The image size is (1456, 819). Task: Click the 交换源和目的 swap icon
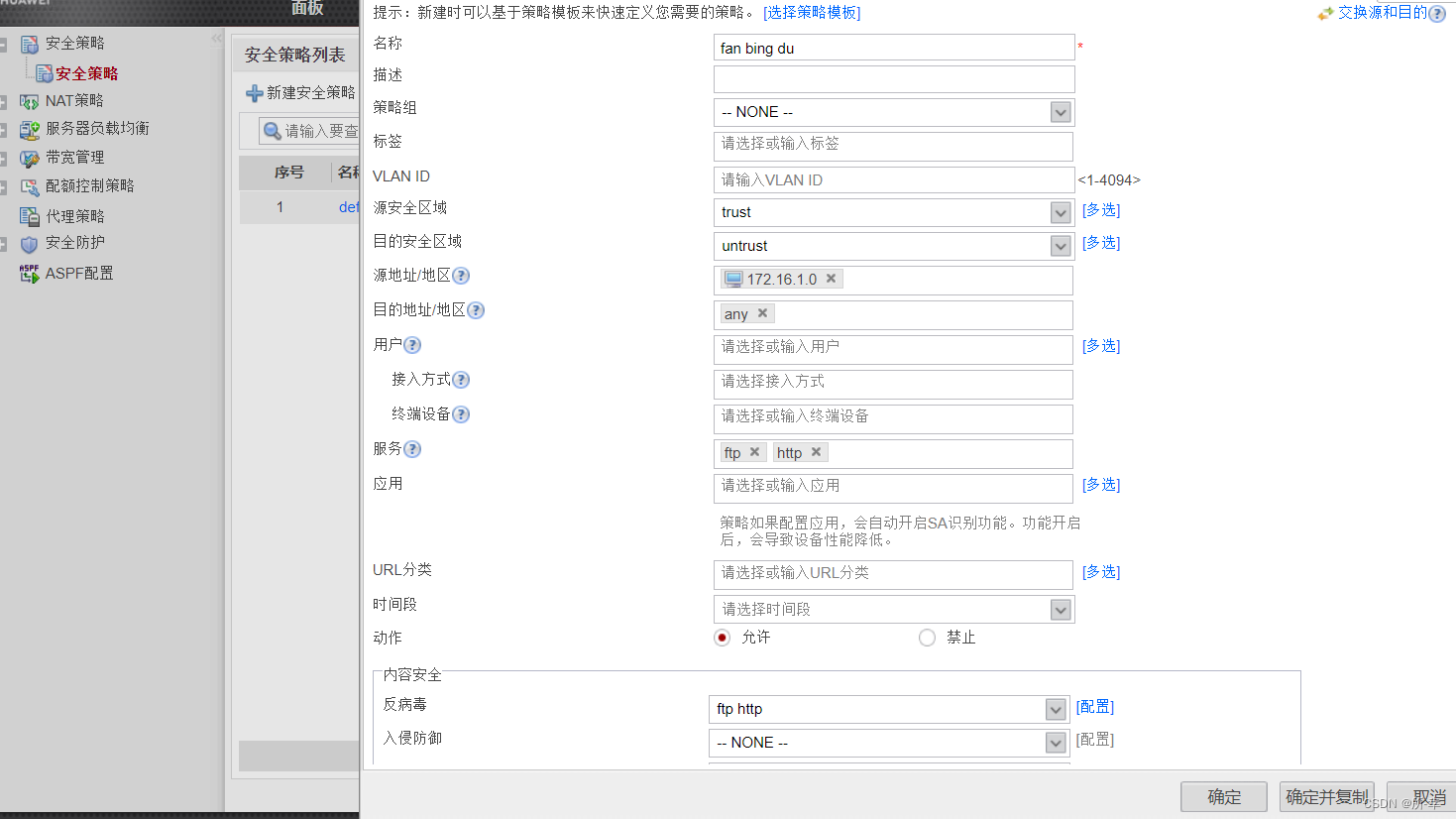click(1326, 14)
